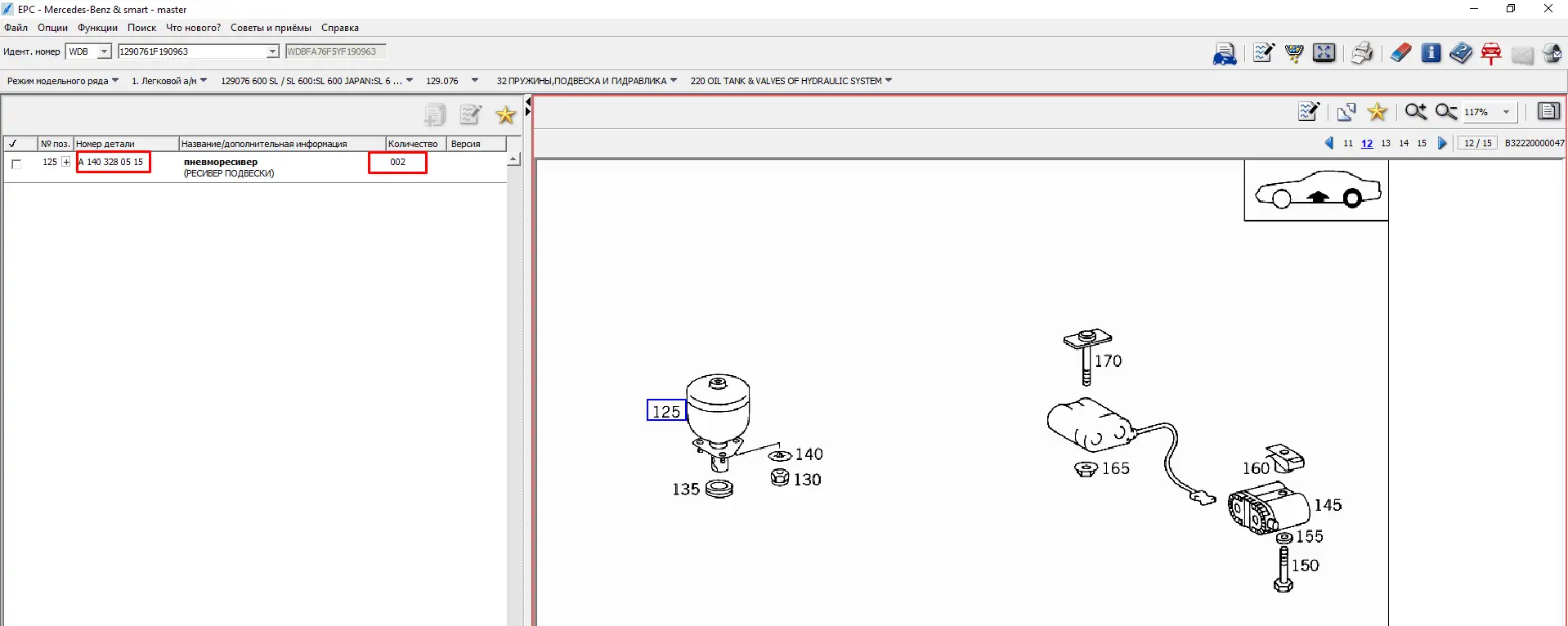Click the star icon in the parts panel
Viewport: 1568px width, 626px height.
[x=506, y=115]
